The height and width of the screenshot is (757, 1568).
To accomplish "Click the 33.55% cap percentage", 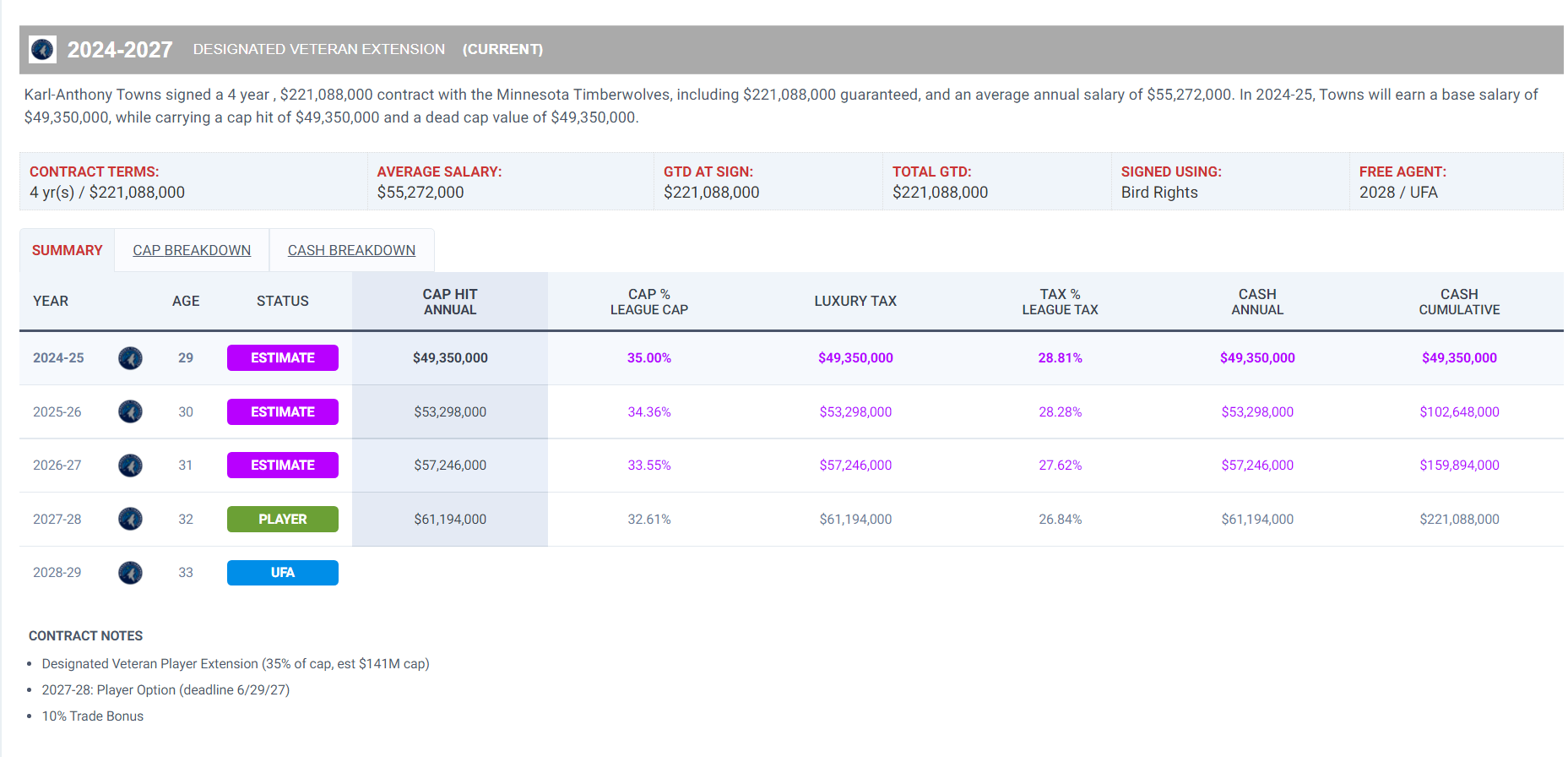I will [x=649, y=466].
